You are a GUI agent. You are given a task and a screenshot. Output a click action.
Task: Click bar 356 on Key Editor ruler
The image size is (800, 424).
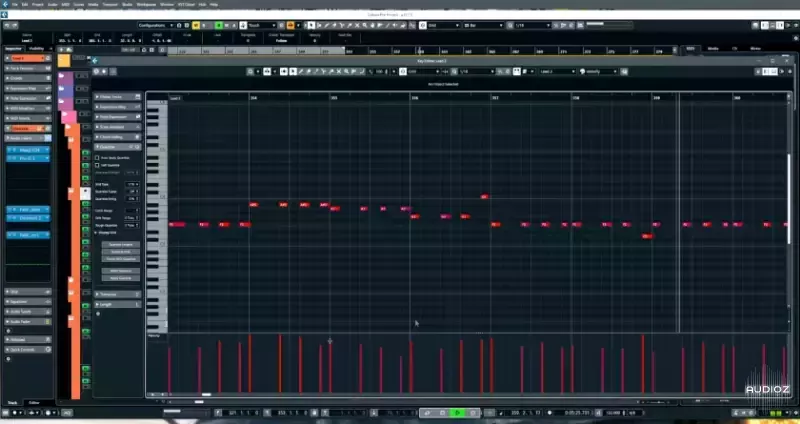(414, 97)
